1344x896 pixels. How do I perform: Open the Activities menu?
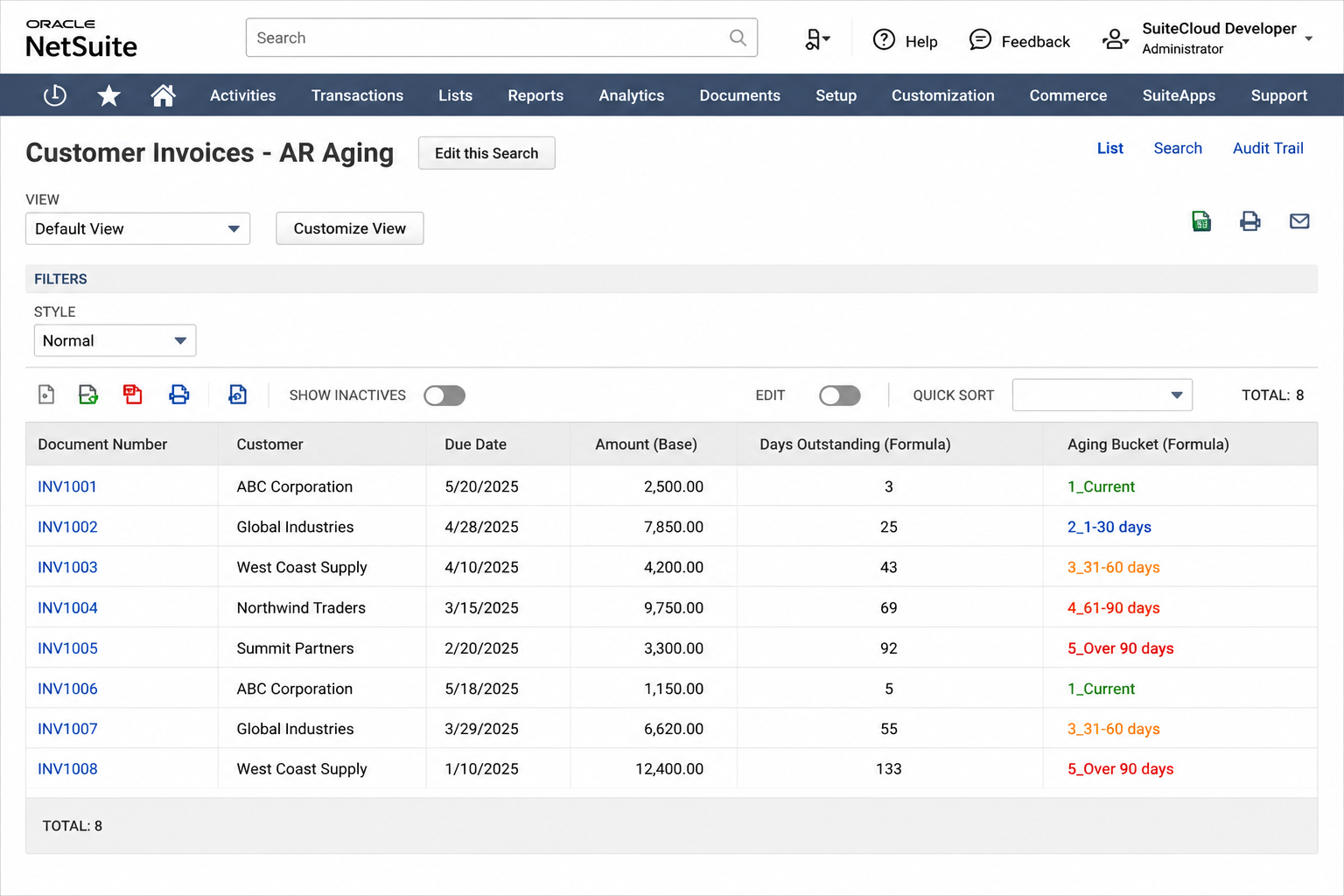click(243, 95)
